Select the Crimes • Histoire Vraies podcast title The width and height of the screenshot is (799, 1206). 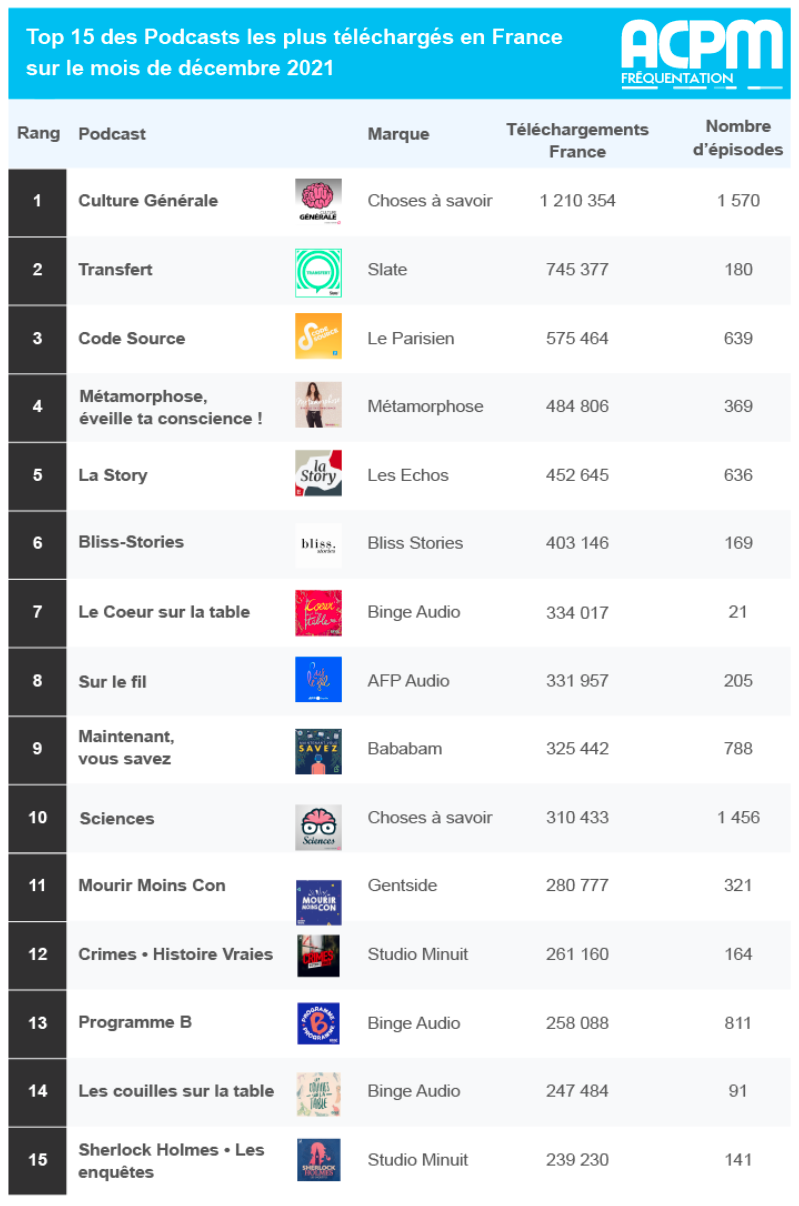(x=175, y=954)
